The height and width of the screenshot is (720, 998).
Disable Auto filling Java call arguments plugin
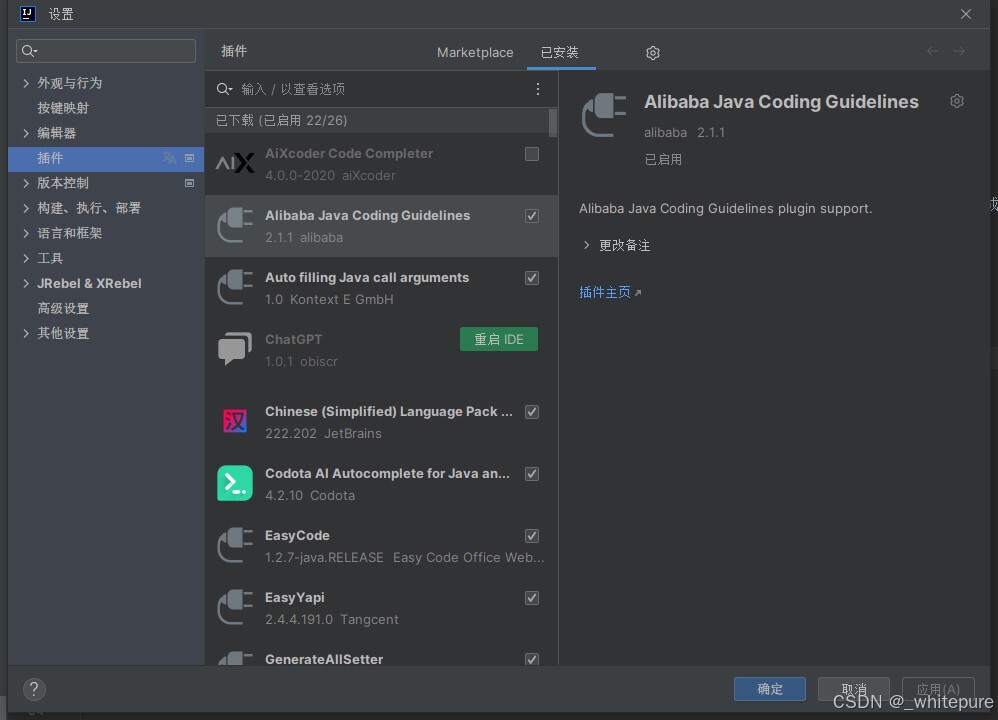532,278
